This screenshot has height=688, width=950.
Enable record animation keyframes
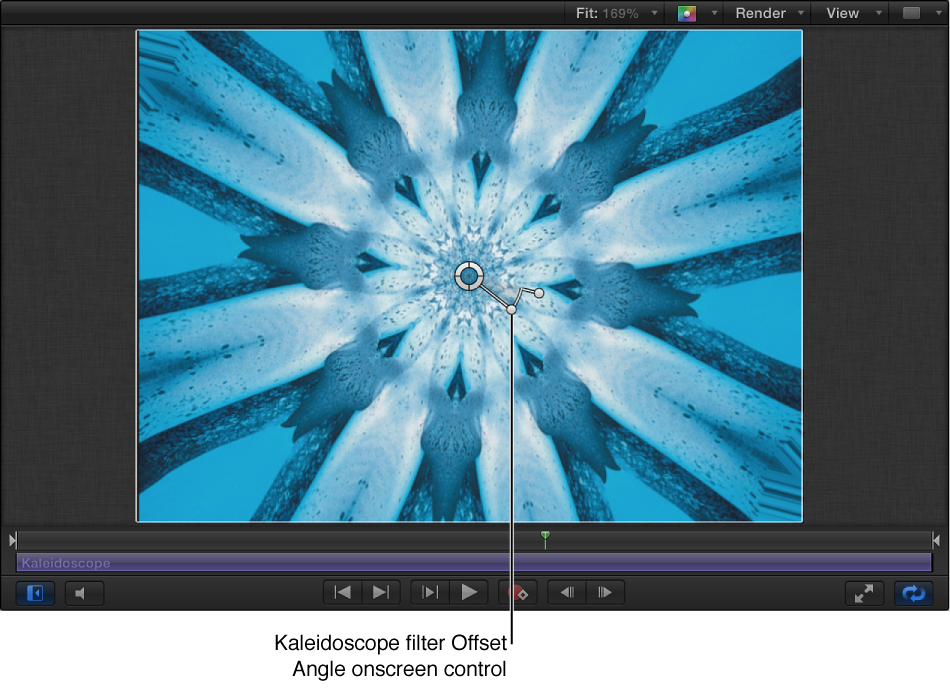(518, 592)
